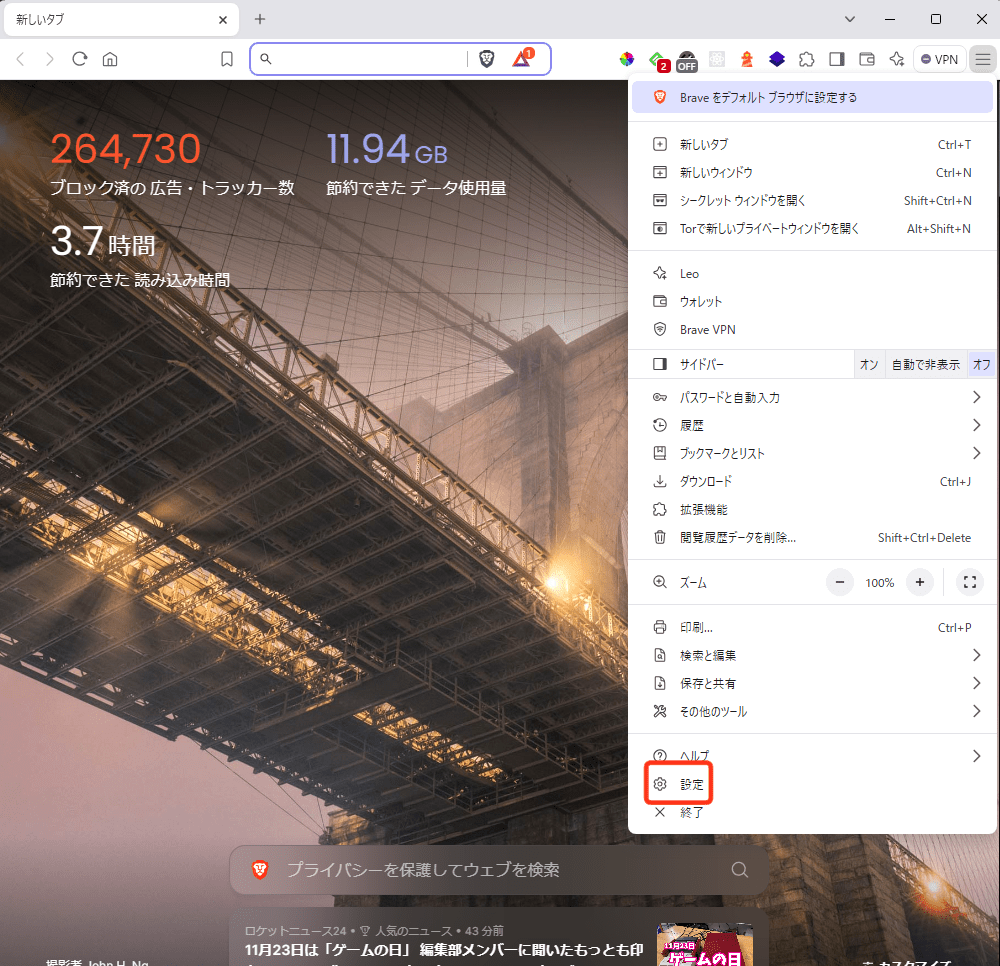Screen dimensions: 1000x966
Task: Set sidebar to オン
Action: (x=869, y=365)
